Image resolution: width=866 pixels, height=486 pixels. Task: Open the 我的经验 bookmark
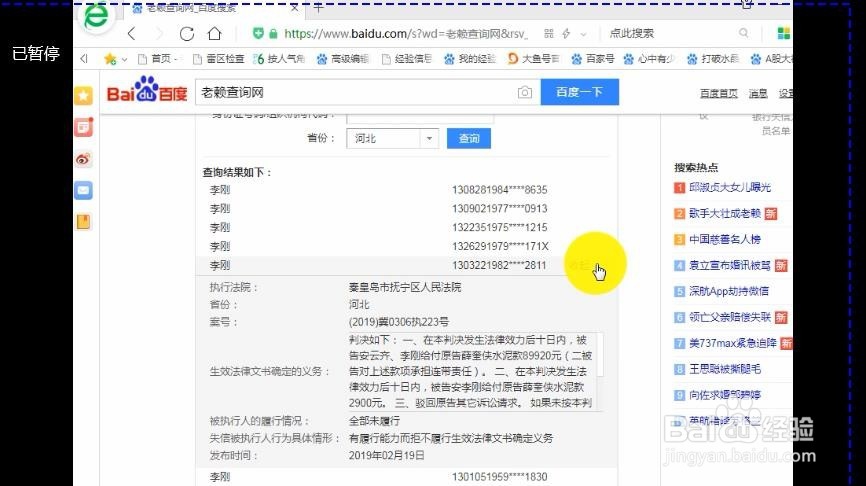tap(469, 59)
